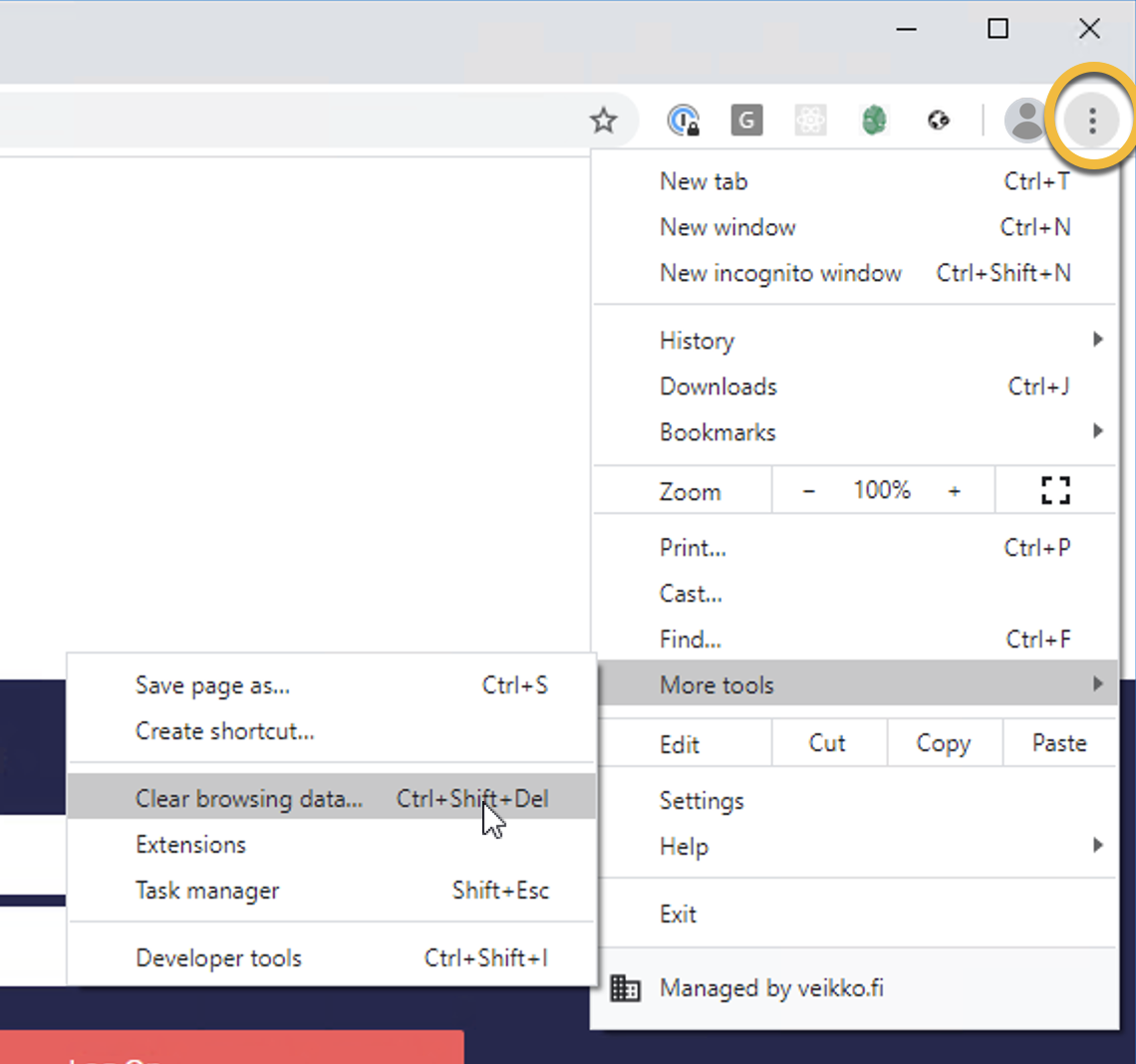Choose Find... in the menu
The height and width of the screenshot is (1064, 1136).
pos(856,639)
